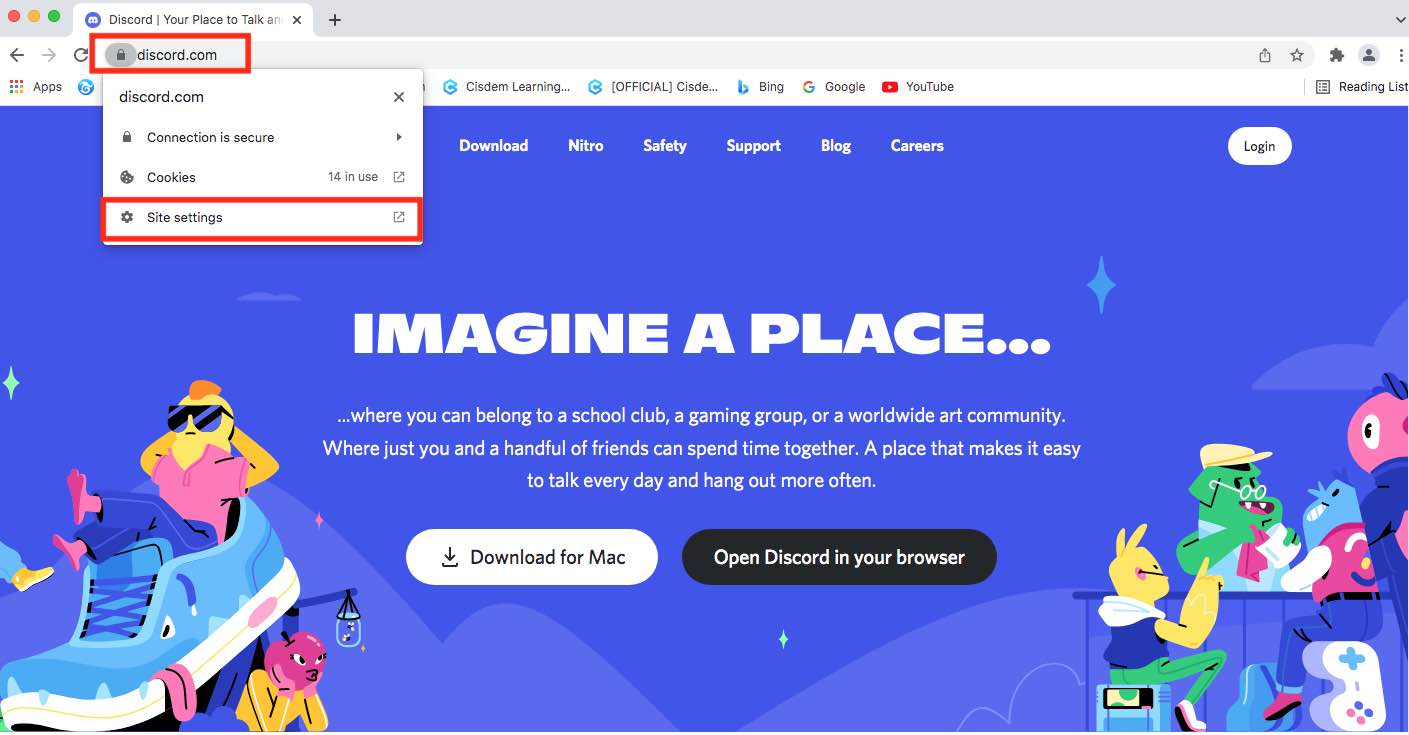Open the Cisdem Learning bookmark
This screenshot has height=735, width=1409.
(507, 87)
